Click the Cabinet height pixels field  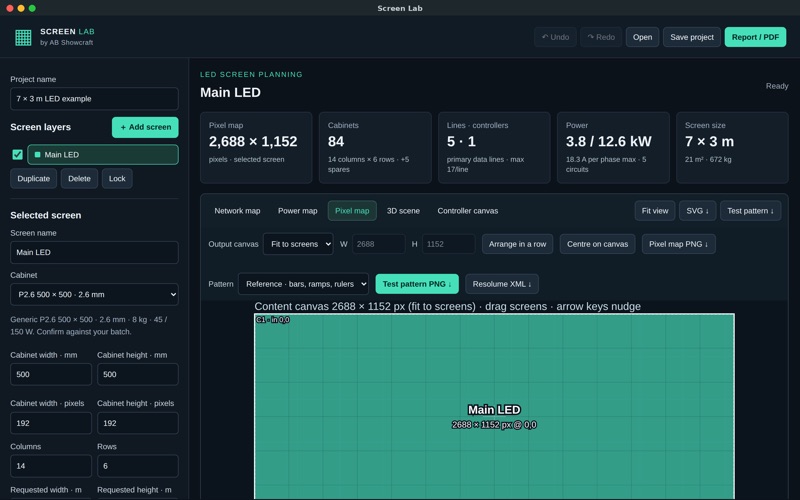click(138, 423)
